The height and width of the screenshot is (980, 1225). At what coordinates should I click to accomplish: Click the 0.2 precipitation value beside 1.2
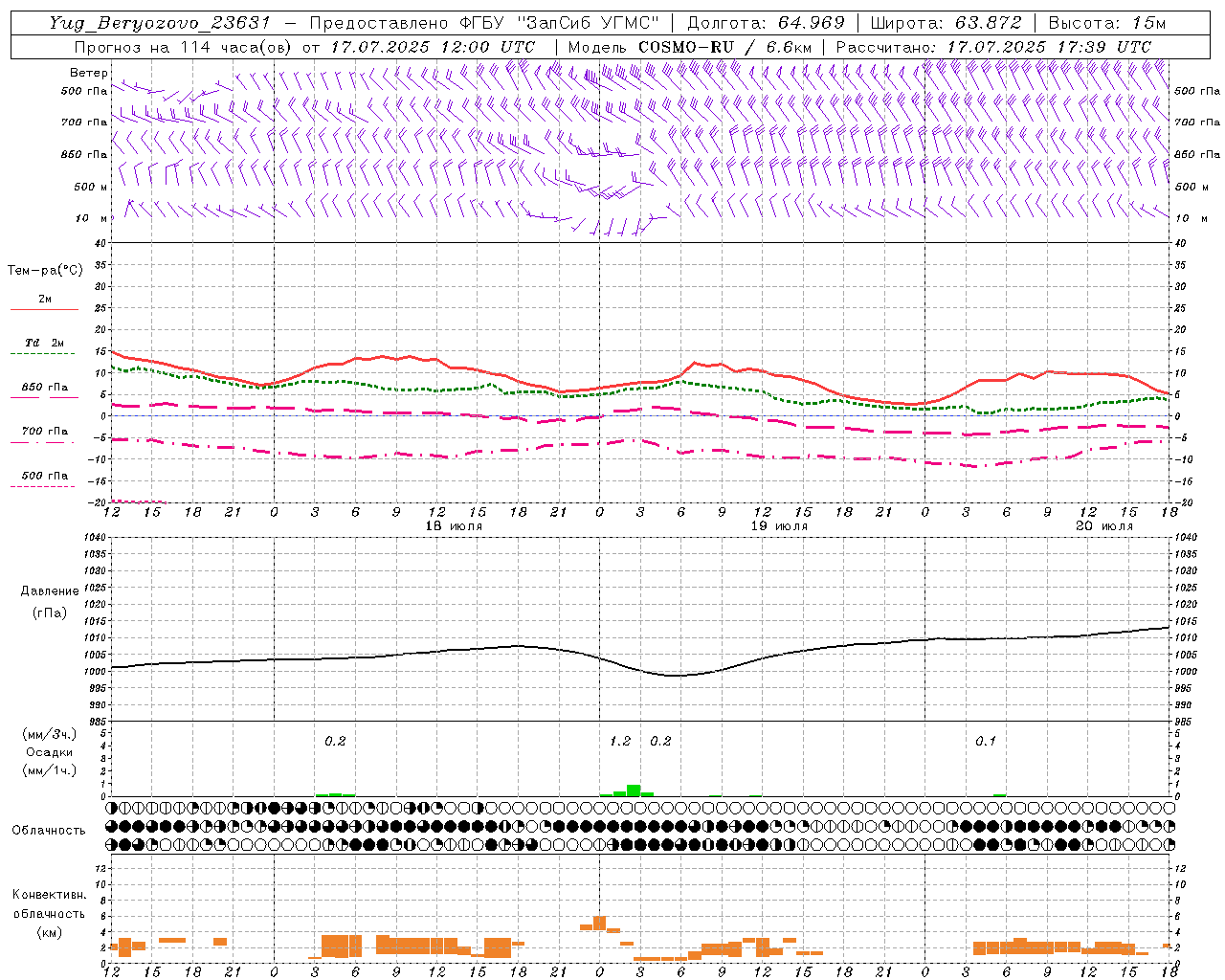tap(660, 742)
